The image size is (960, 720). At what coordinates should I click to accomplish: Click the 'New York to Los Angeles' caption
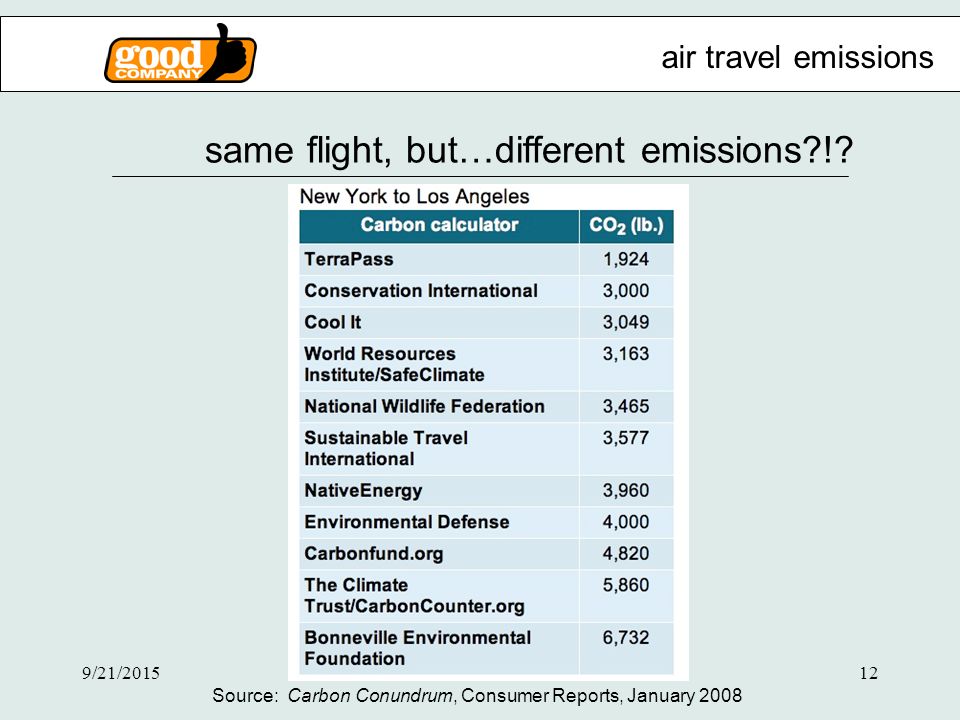coord(414,197)
